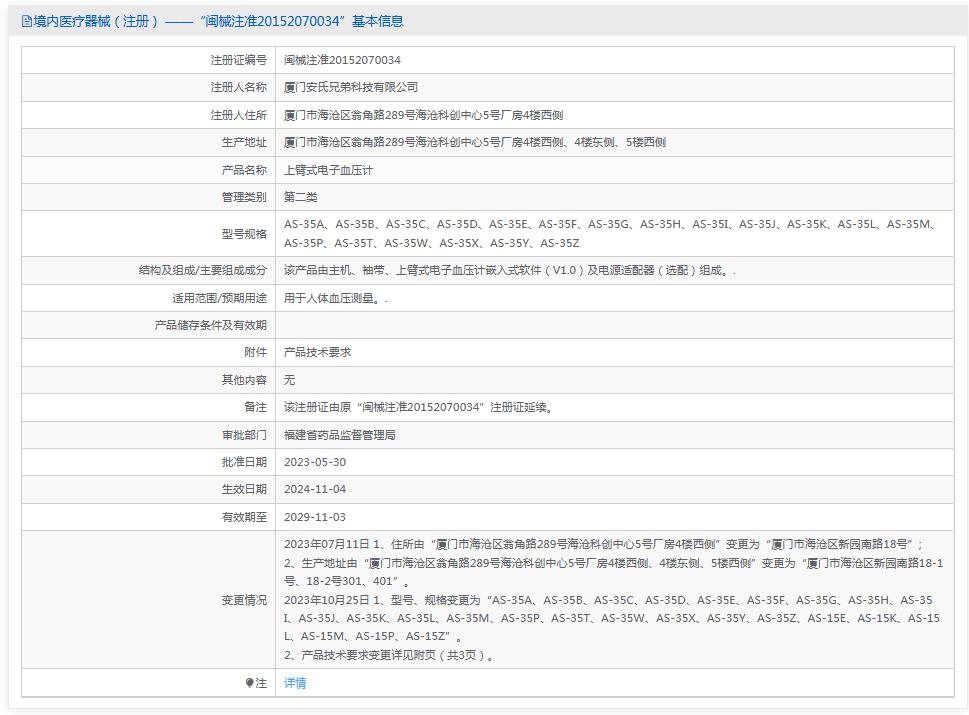Select registration number 闽械注准20152070034 value
The image size is (969, 715).
pos(342,60)
